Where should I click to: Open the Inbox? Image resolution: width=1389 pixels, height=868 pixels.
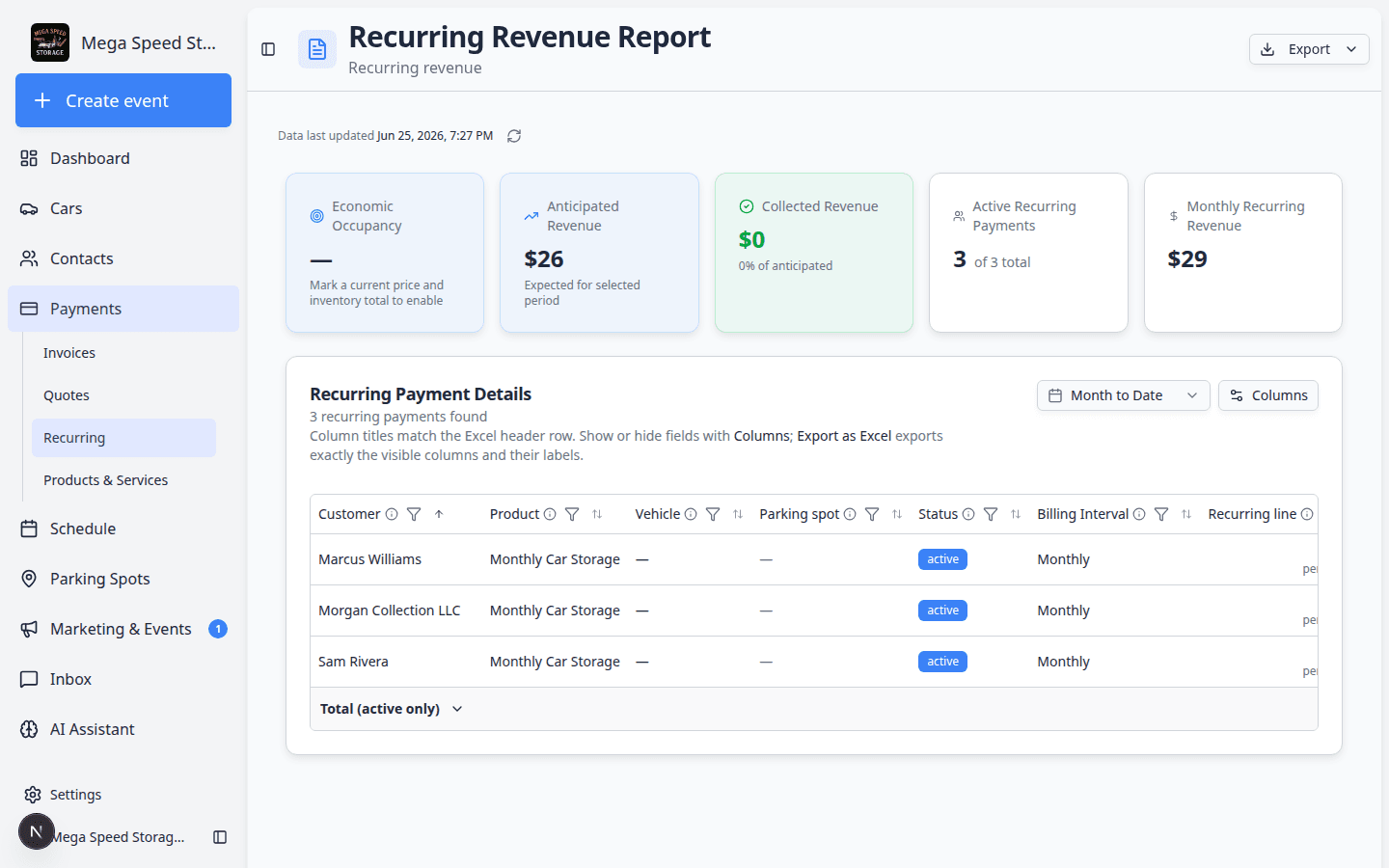pyautogui.click(x=123, y=679)
